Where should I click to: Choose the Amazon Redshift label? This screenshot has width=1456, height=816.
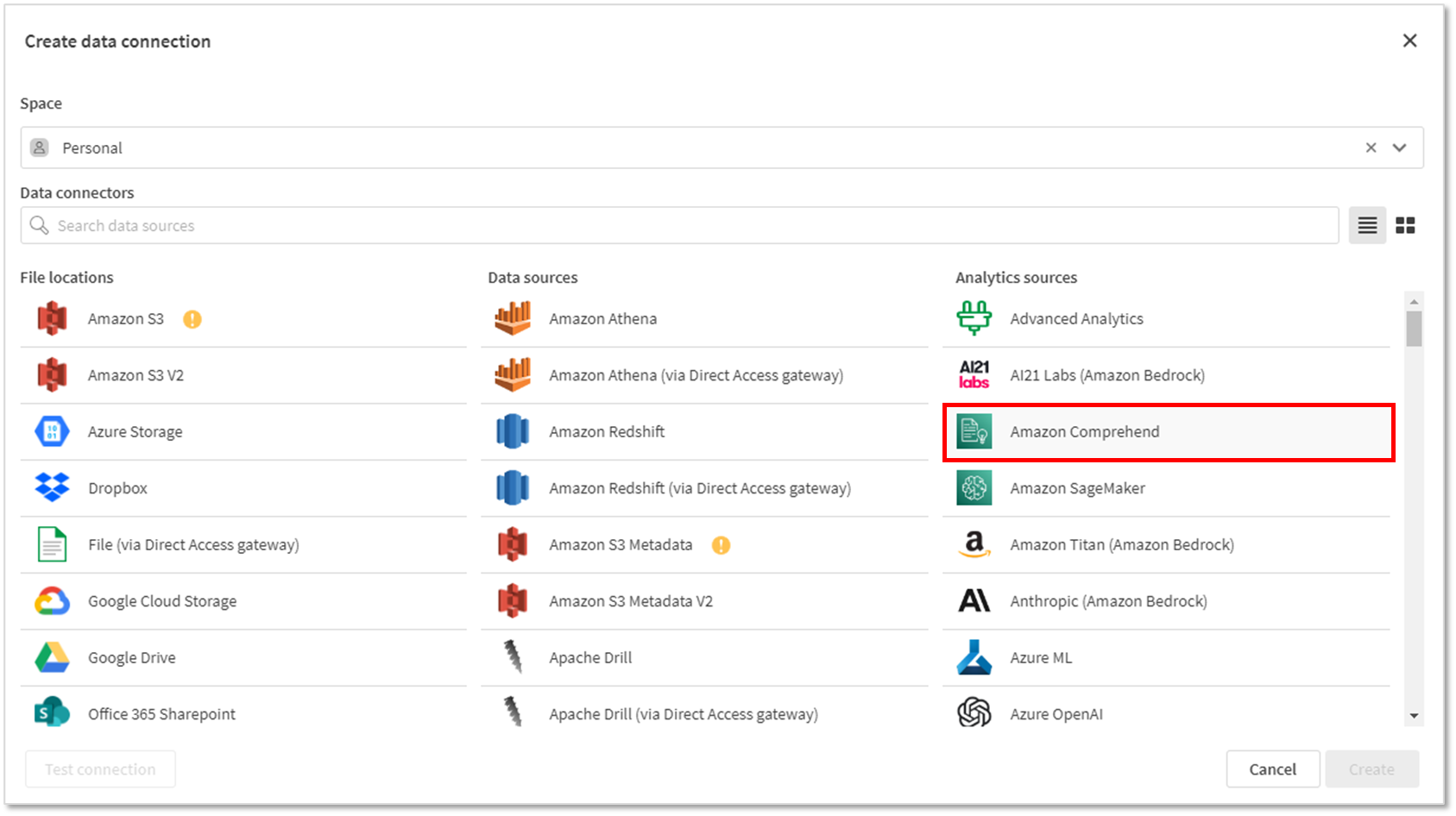point(607,431)
